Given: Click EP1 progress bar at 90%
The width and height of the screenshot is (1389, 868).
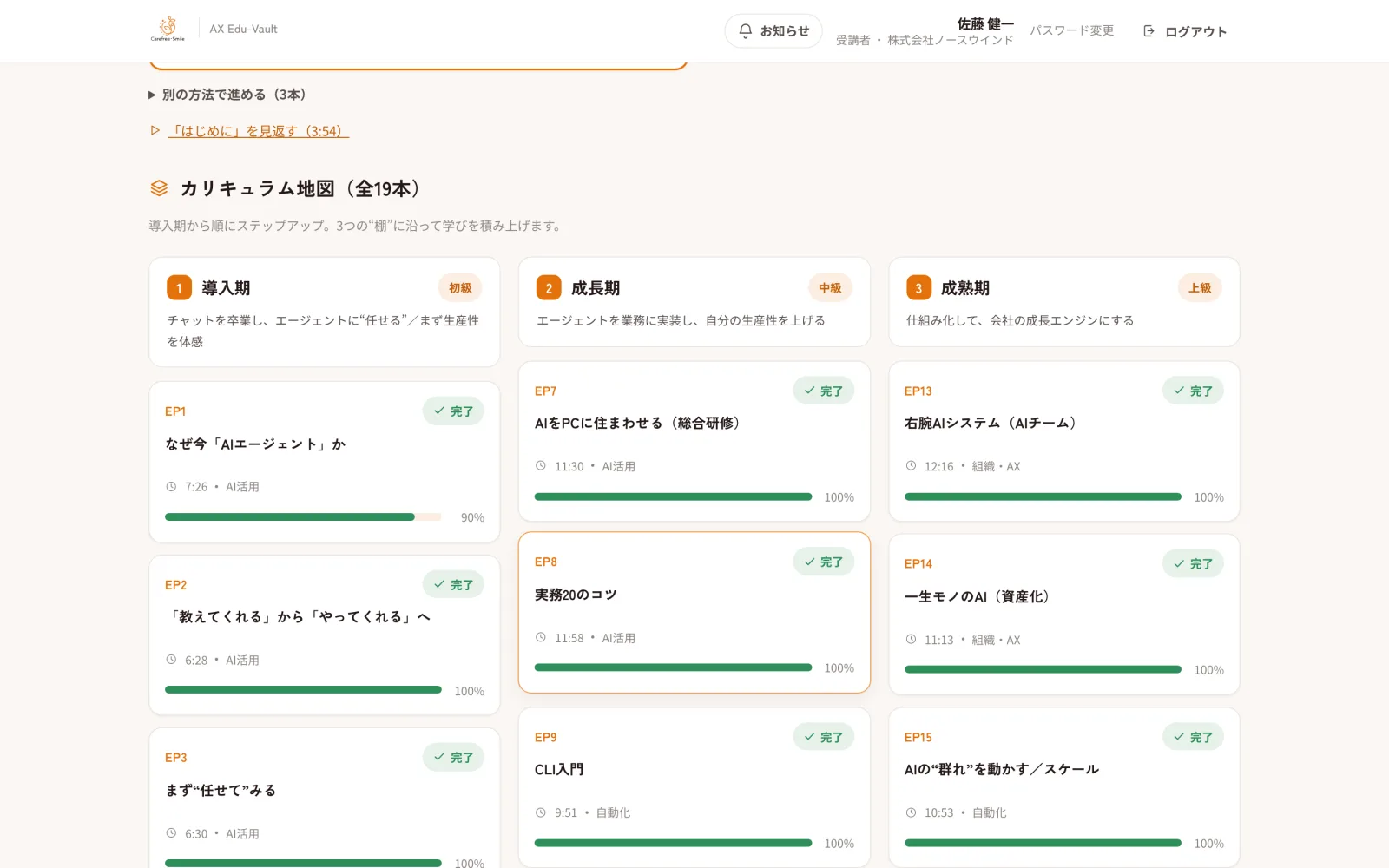Looking at the screenshot, I should coord(303,517).
